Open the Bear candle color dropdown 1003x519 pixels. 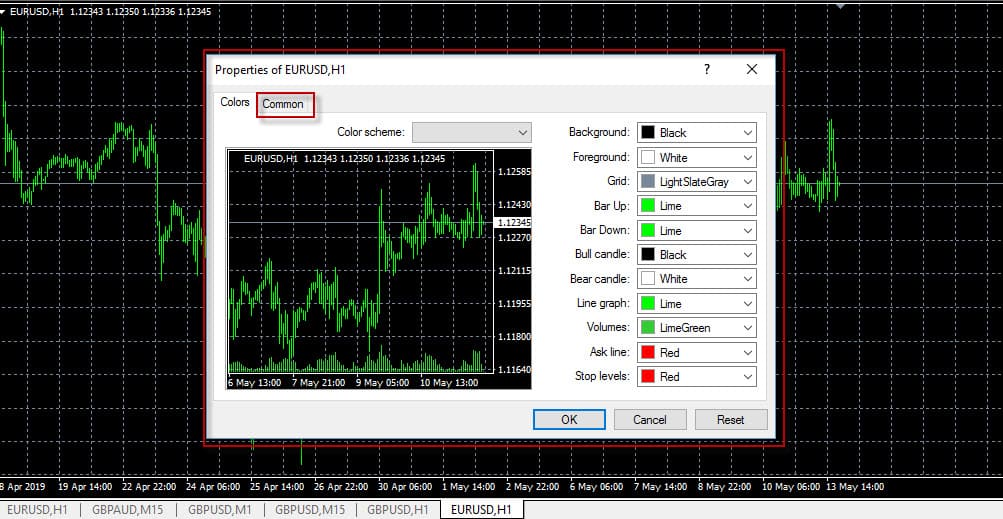[696, 279]
